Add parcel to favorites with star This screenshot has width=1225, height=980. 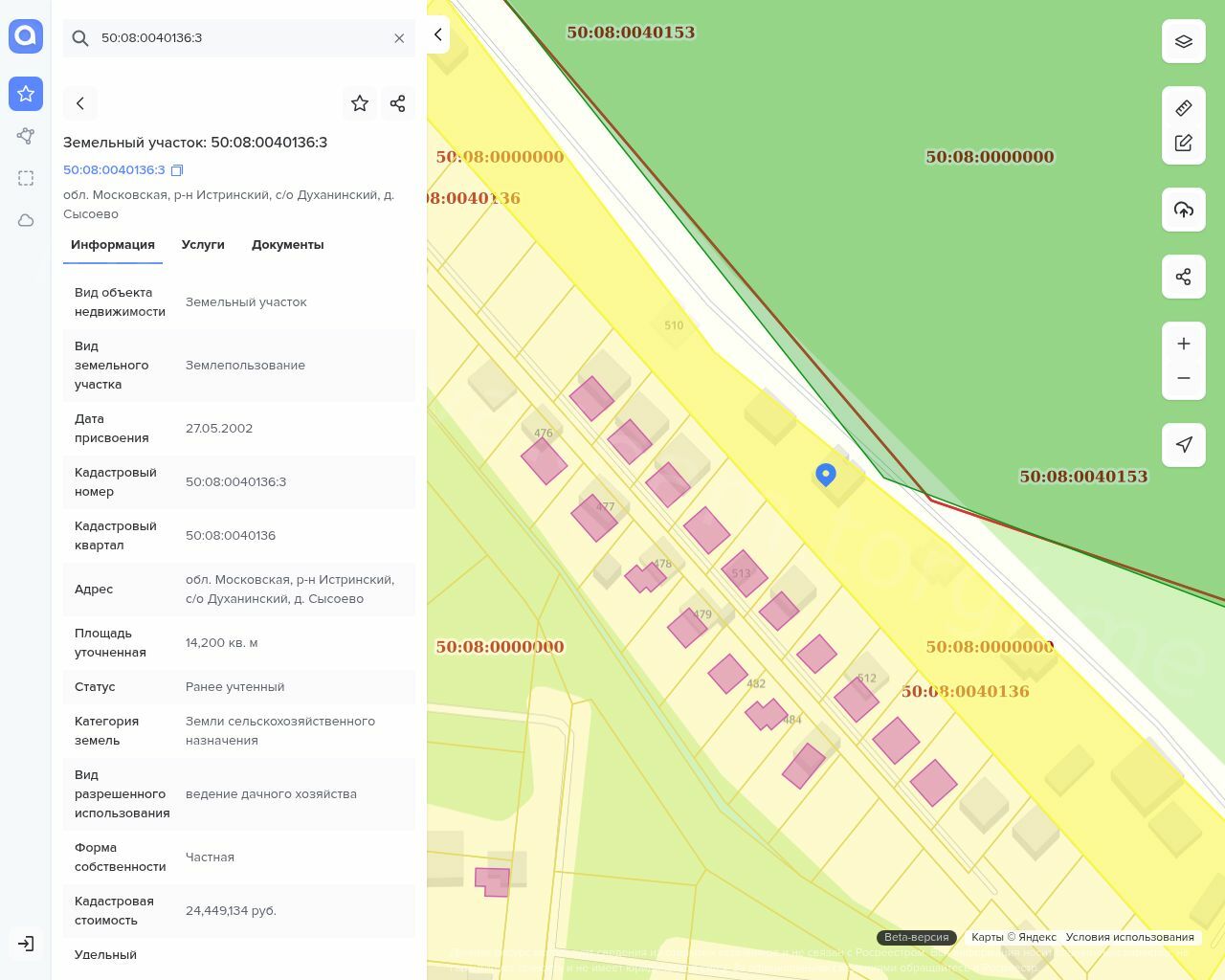(x=360, y=103)
